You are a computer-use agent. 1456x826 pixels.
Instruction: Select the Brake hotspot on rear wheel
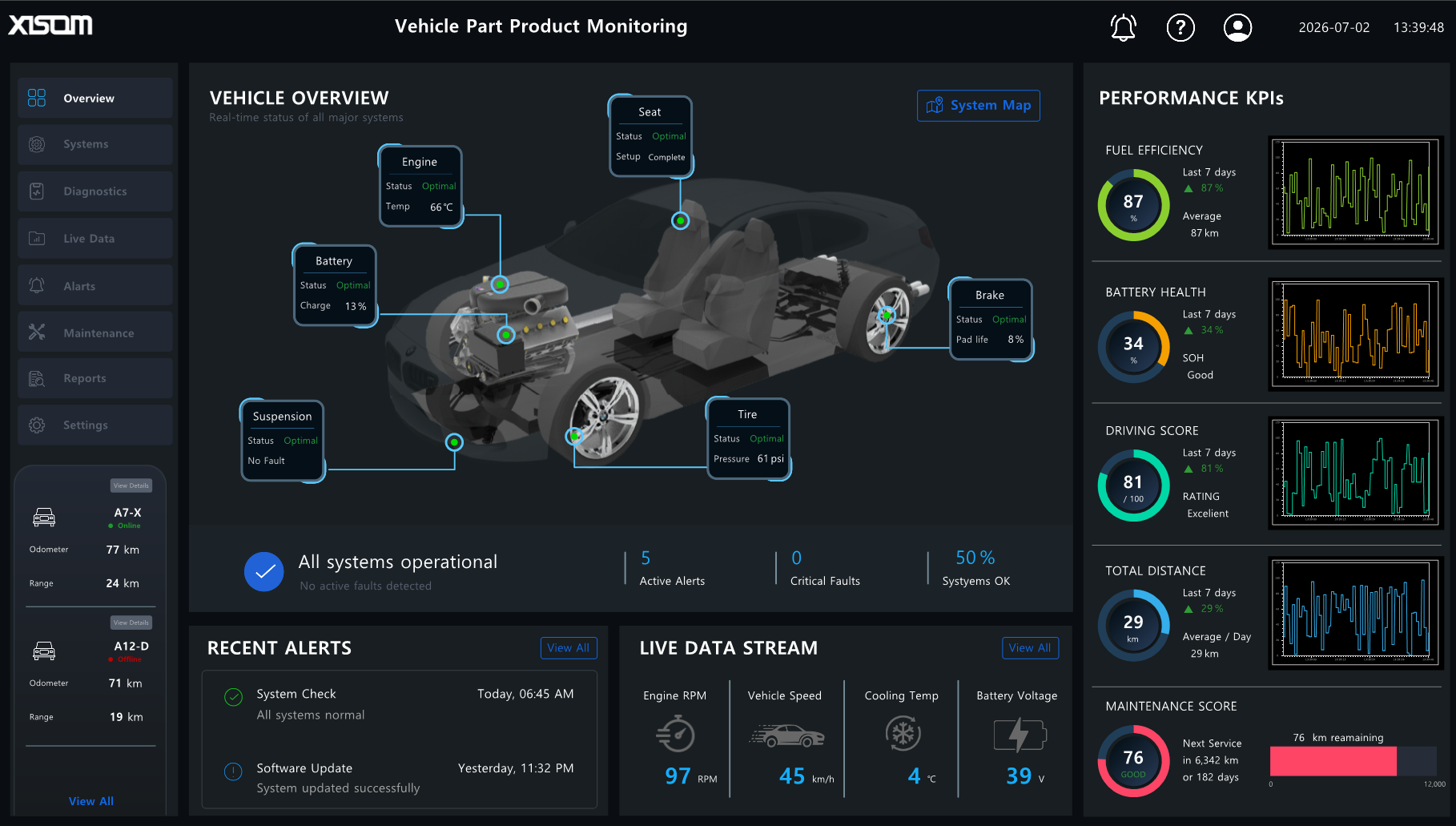click(886, 315)
